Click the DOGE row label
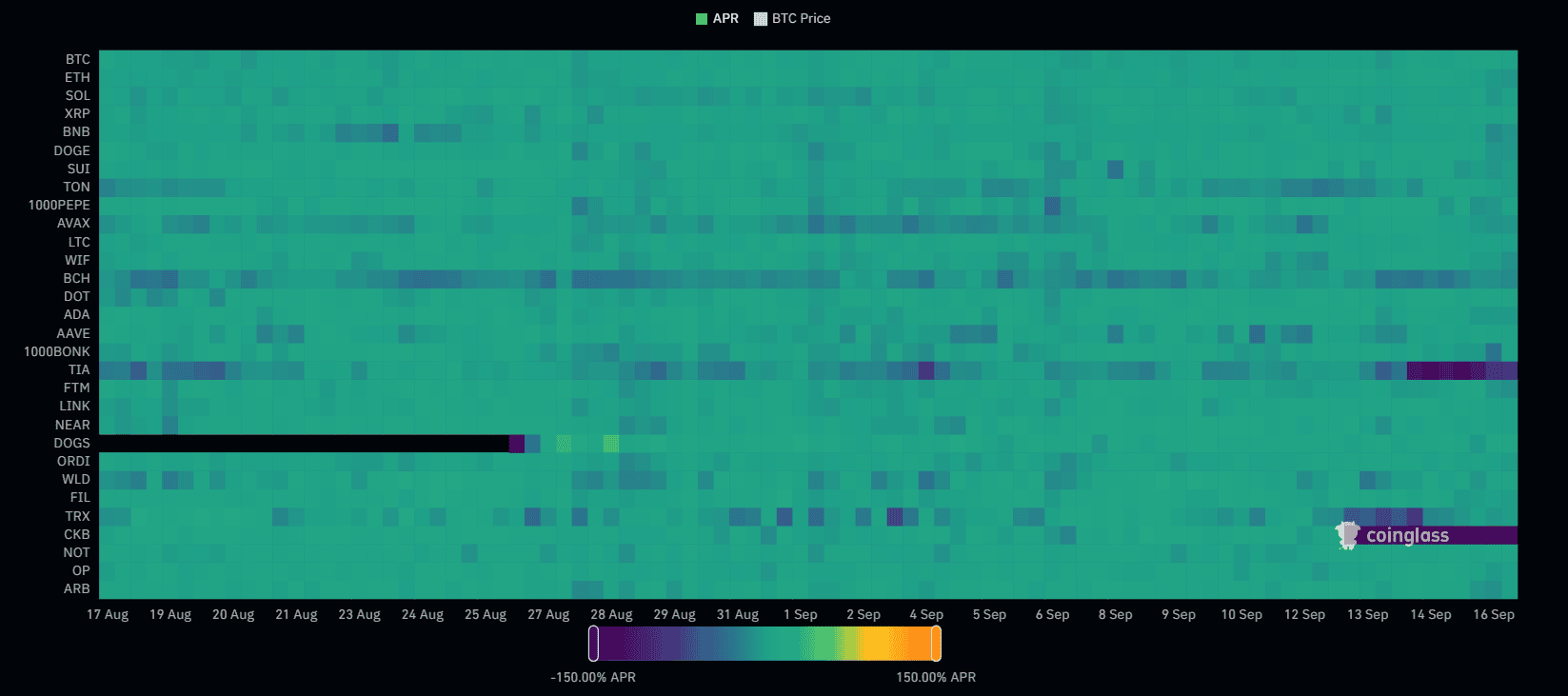This screenshot has height=696, width=1568. point(72,150)
